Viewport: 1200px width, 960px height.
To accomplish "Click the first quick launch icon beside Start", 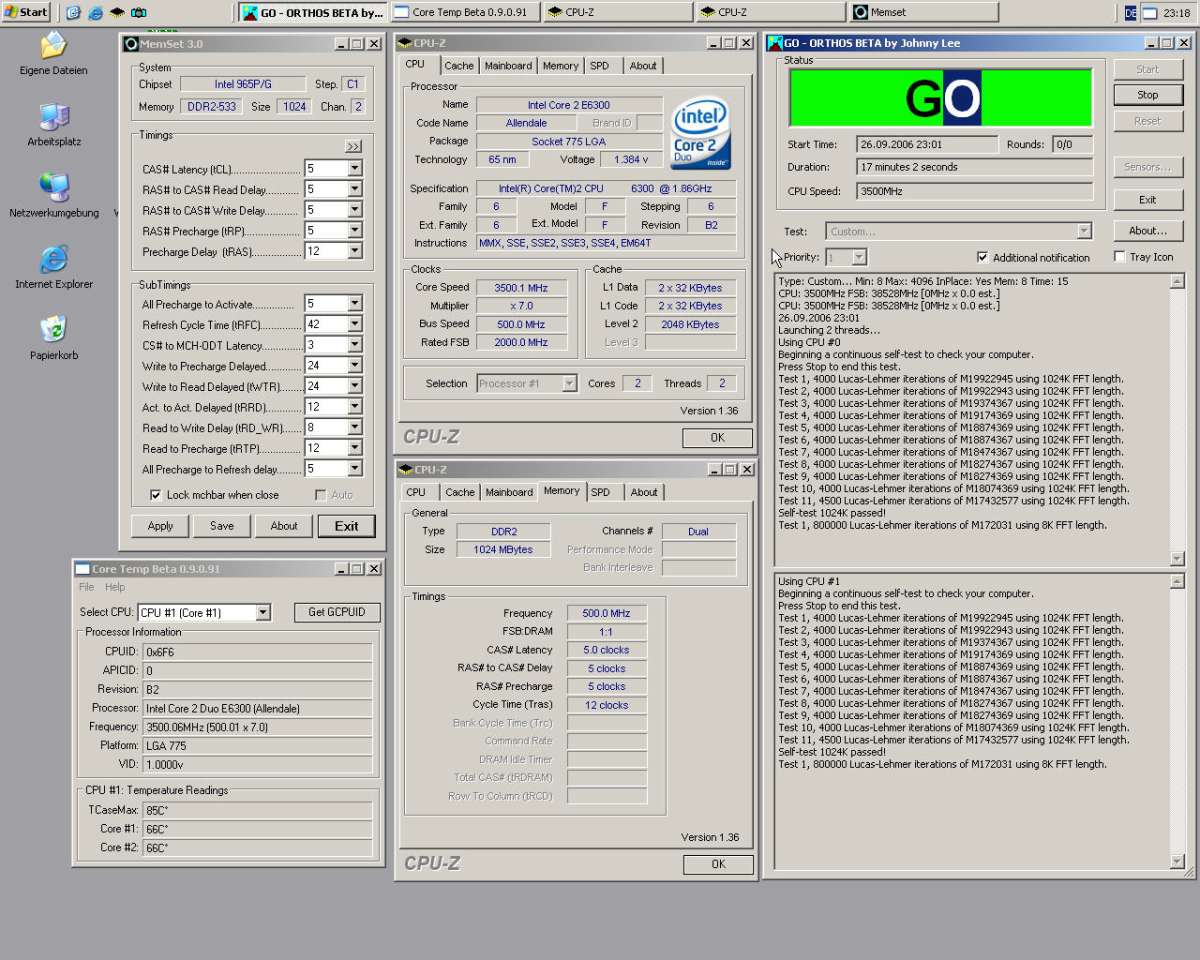I will click(x=73, y=12).
